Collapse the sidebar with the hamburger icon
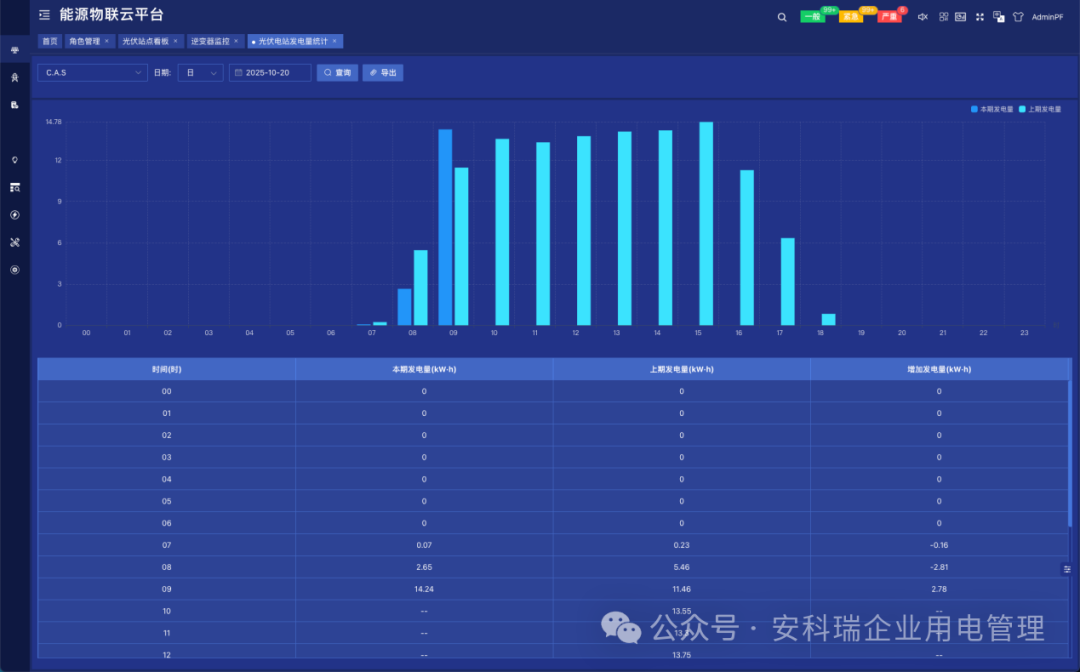This screenshot has width=1080, height=672. tap(44, 15)
